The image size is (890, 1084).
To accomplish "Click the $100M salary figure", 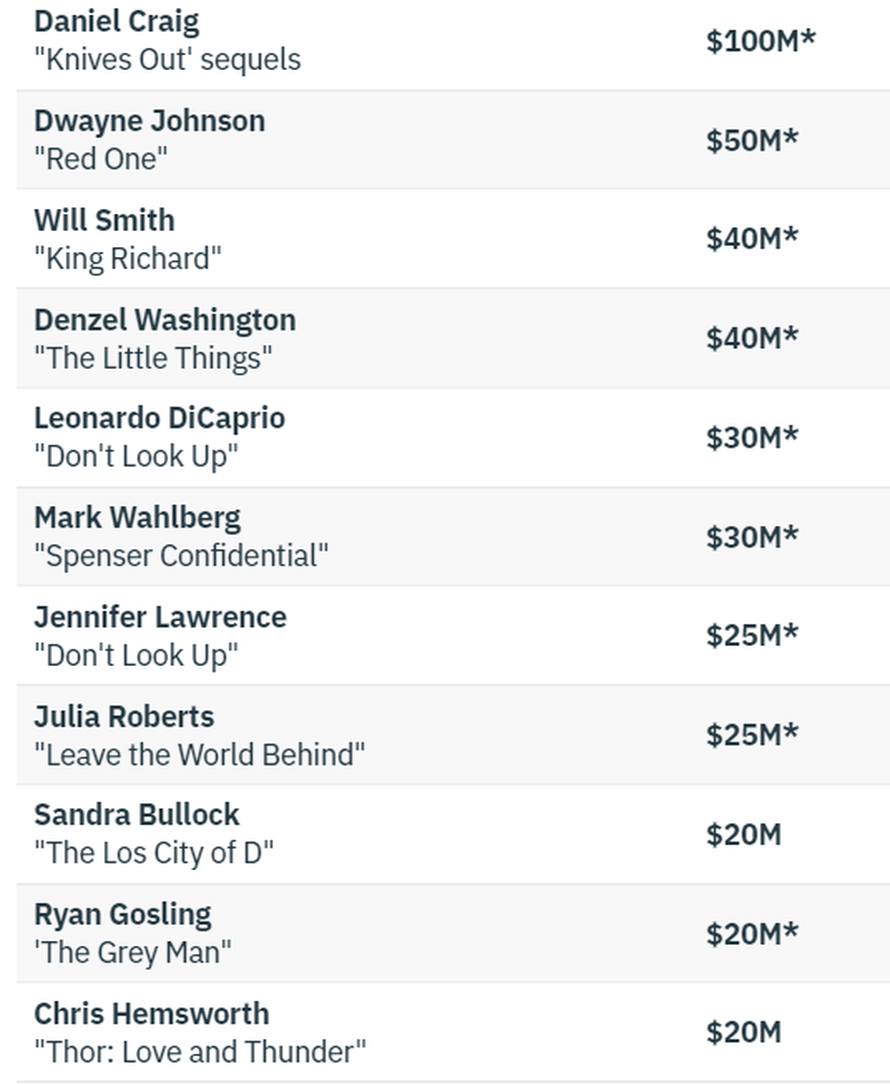I will point(760,41).
